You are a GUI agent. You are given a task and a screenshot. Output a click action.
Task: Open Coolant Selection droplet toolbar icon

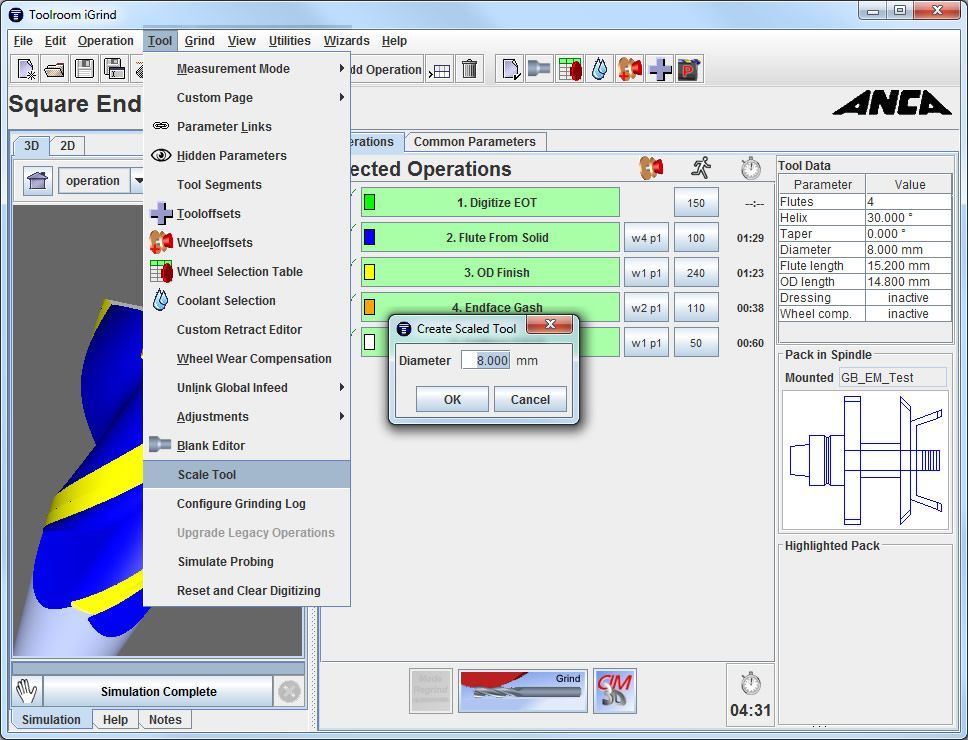tap(599, 69)
